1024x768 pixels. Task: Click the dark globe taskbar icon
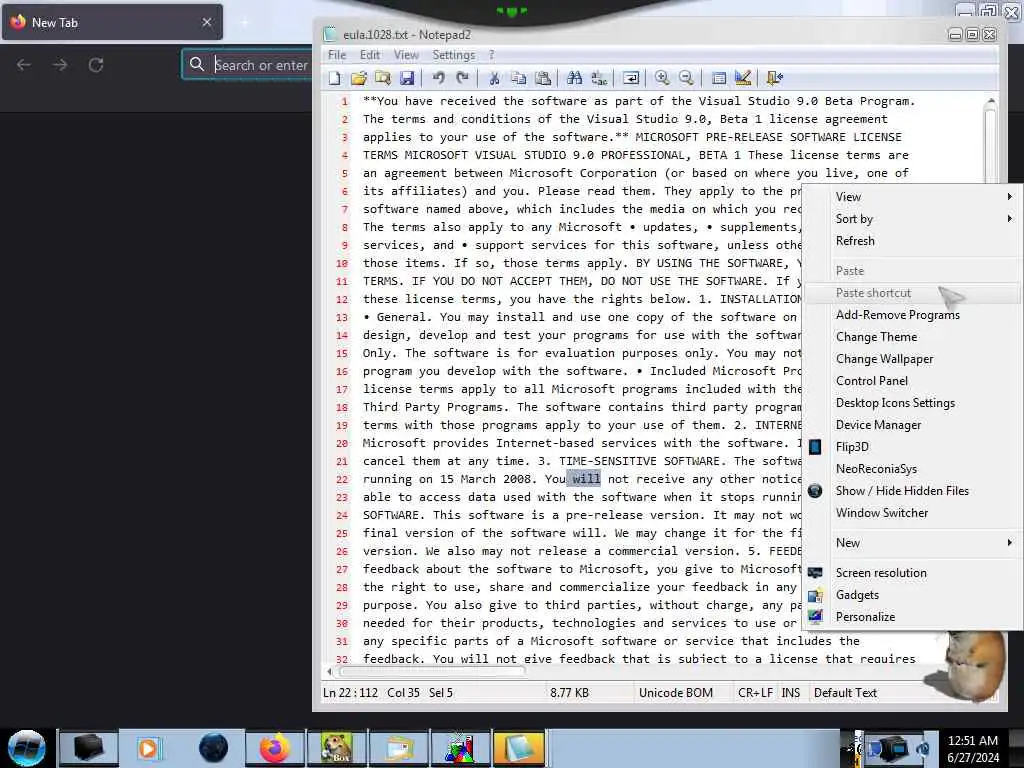tap(214, 748)
